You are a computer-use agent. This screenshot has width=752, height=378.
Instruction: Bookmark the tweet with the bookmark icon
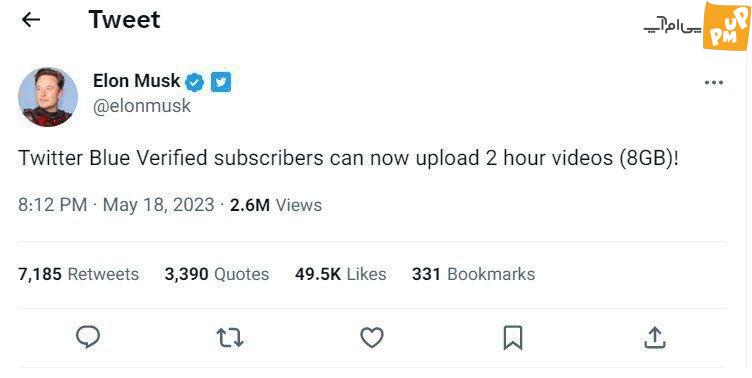[513, 338]
